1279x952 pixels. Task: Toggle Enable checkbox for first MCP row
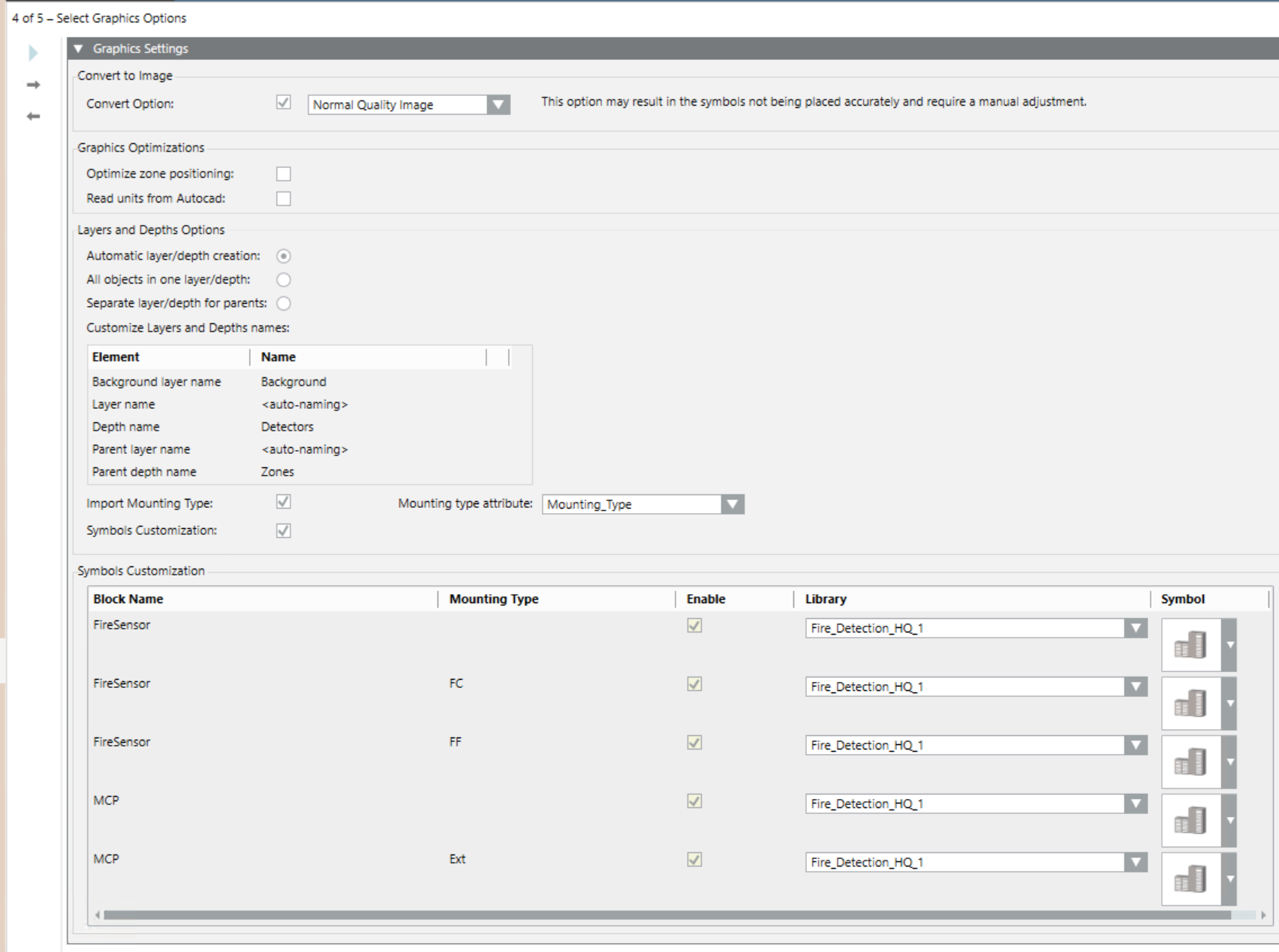(695, 801)
